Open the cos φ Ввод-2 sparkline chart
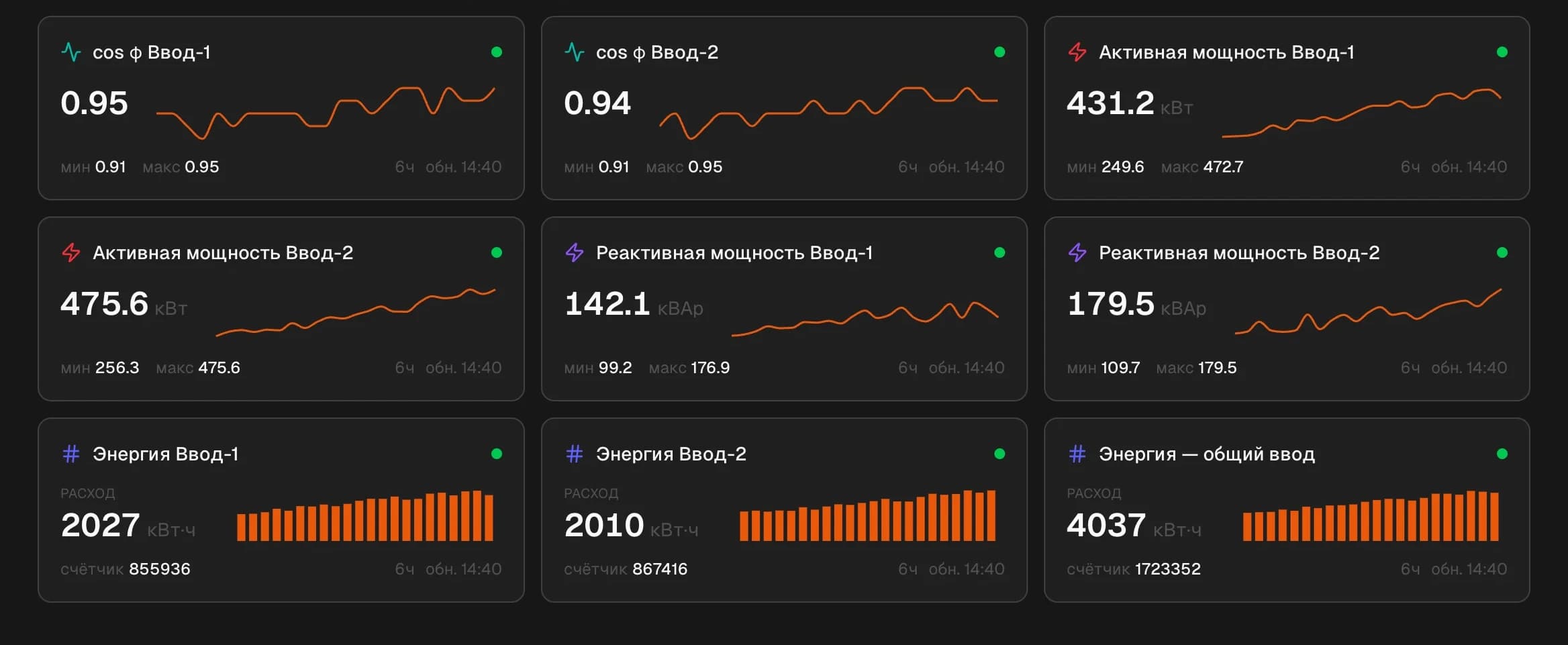This screenshot has height=645, width=1568. (x=828, y=112)
